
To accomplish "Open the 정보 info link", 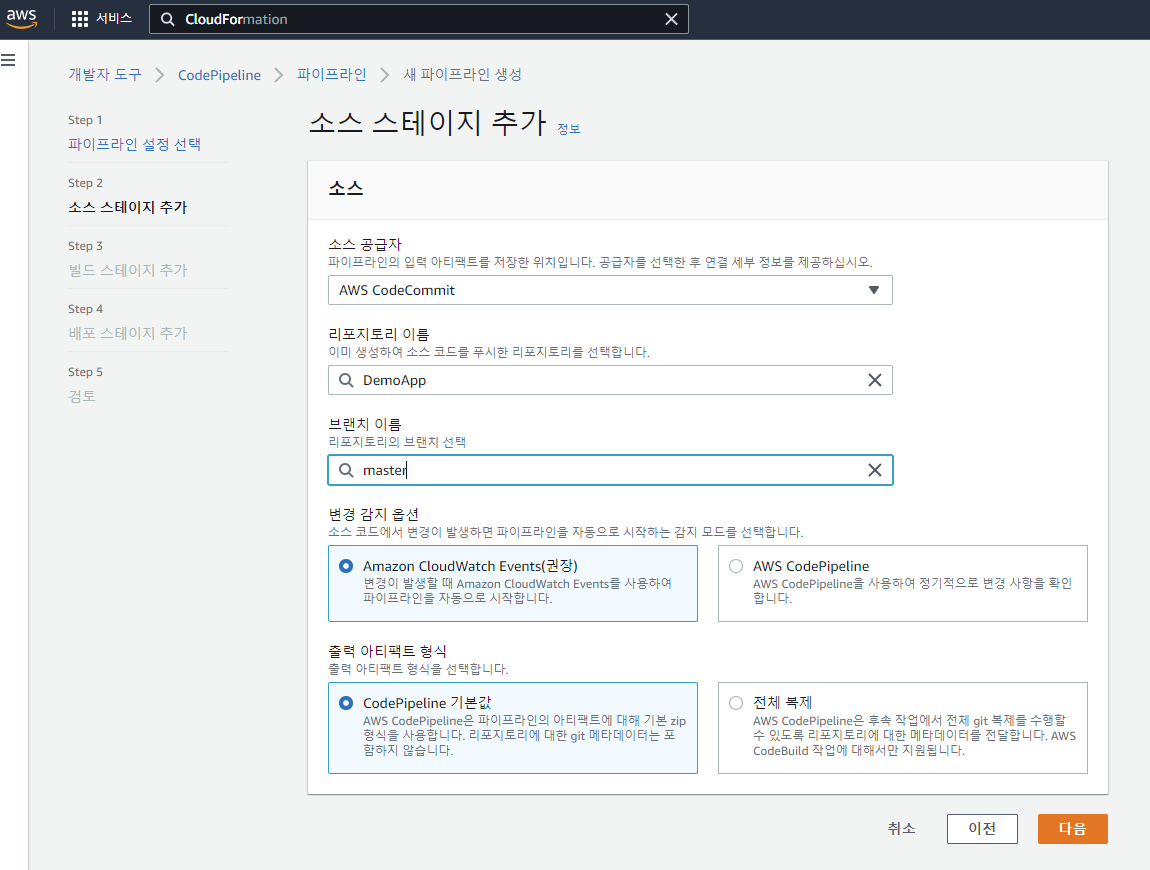I will coord(568,128).
